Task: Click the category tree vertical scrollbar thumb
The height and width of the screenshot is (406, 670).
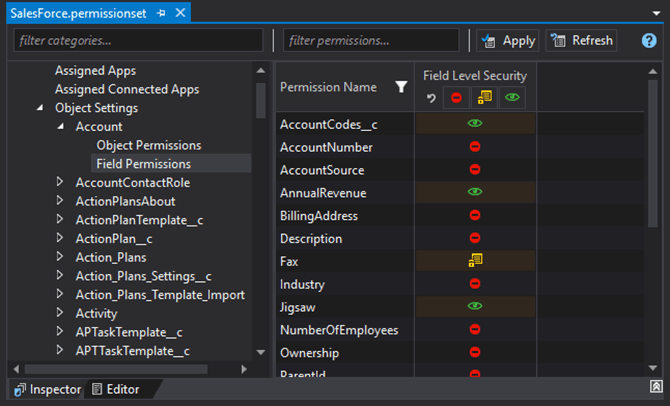Action: click(261, 100)
